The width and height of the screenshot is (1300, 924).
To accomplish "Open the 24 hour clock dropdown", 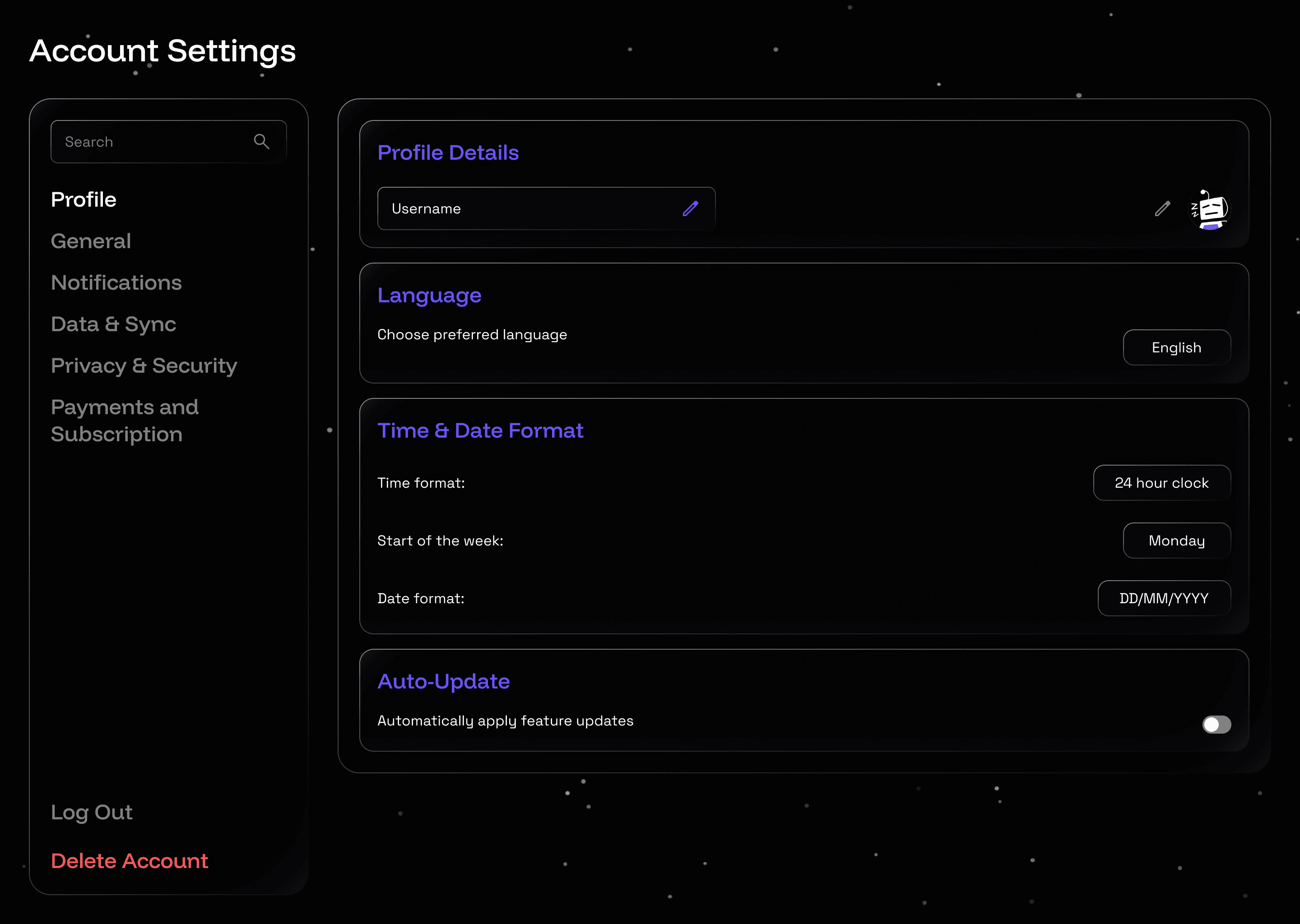I will pyautogui.click(x=1162, y=482).
